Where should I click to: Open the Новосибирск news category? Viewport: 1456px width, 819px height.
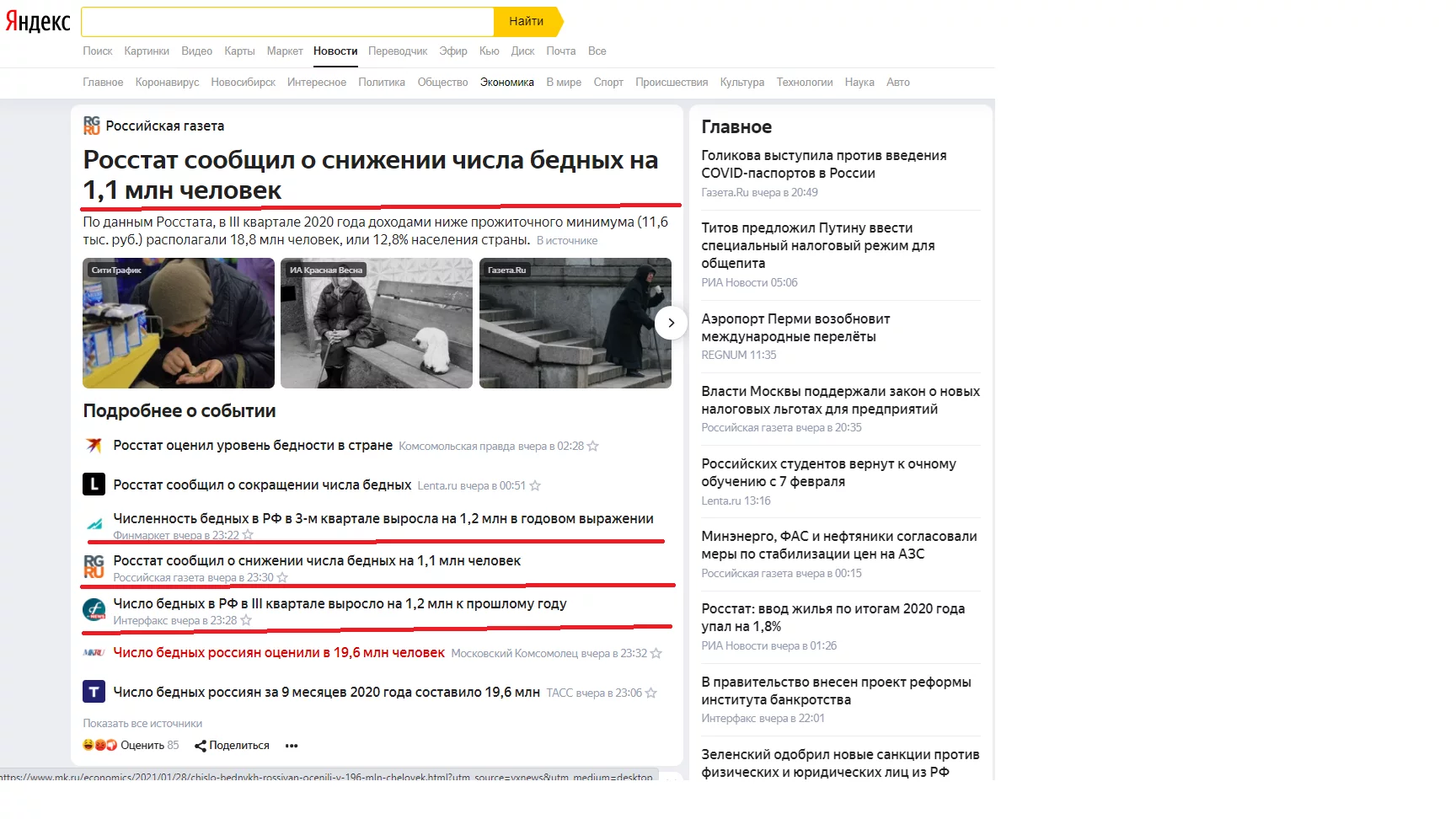pyautogui.click(x=244, y=82)
